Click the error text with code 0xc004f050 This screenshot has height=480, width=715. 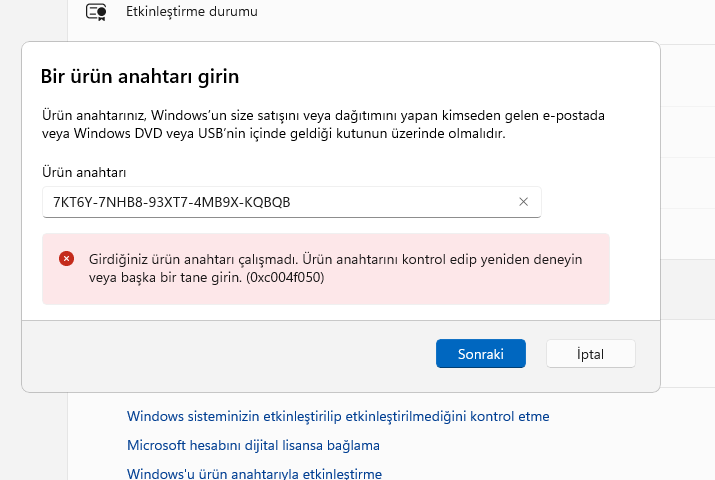coord(336,268)
